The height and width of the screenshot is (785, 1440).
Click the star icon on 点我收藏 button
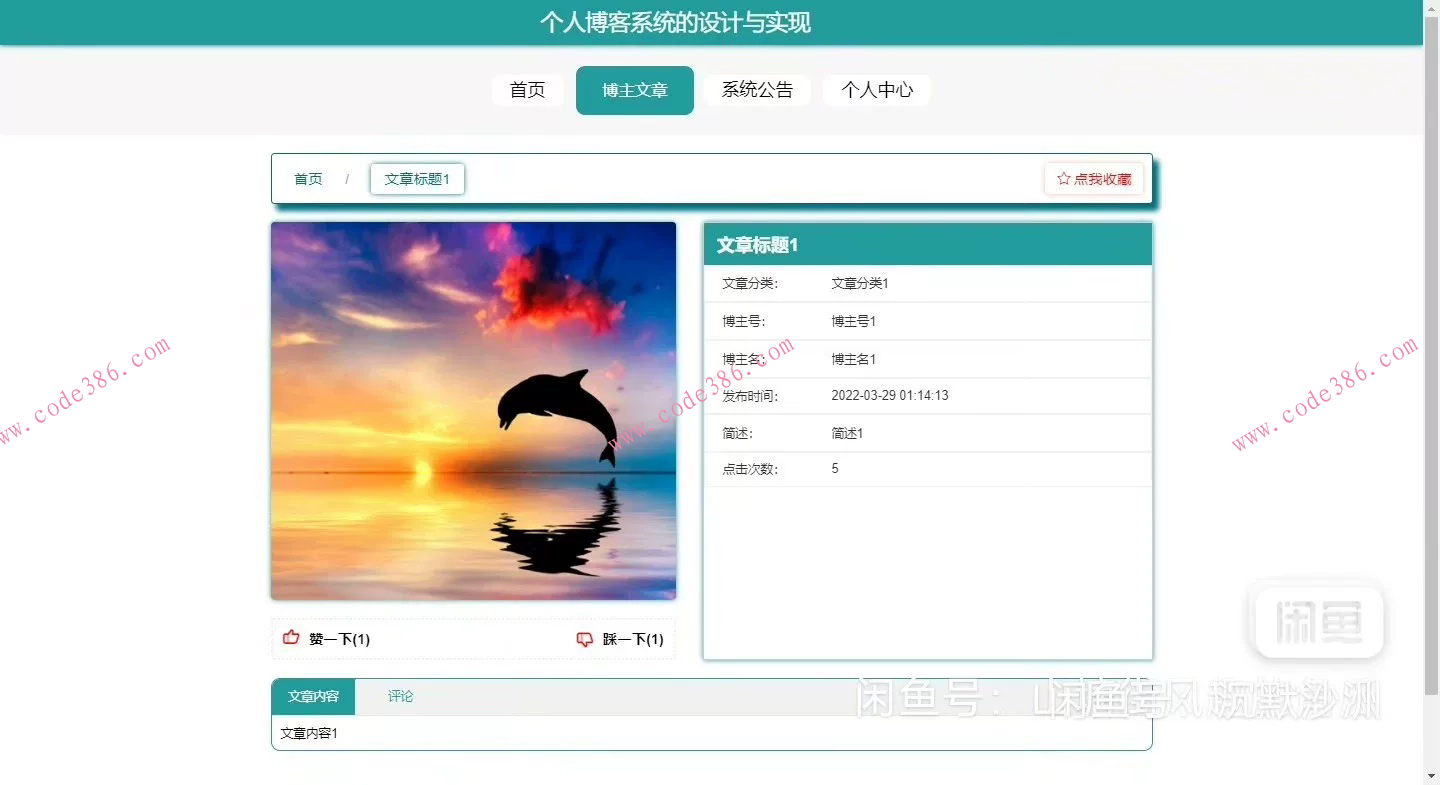1062,178
